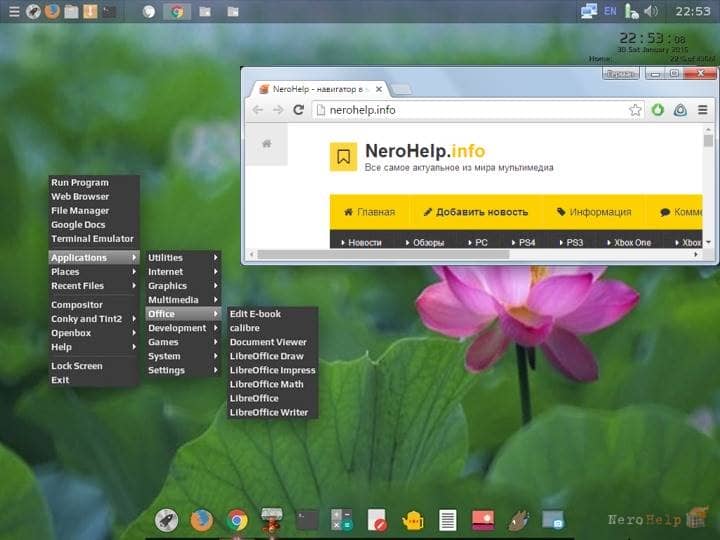Expand the Recent Files submenu
720x540 pixels.
[94, 286]
